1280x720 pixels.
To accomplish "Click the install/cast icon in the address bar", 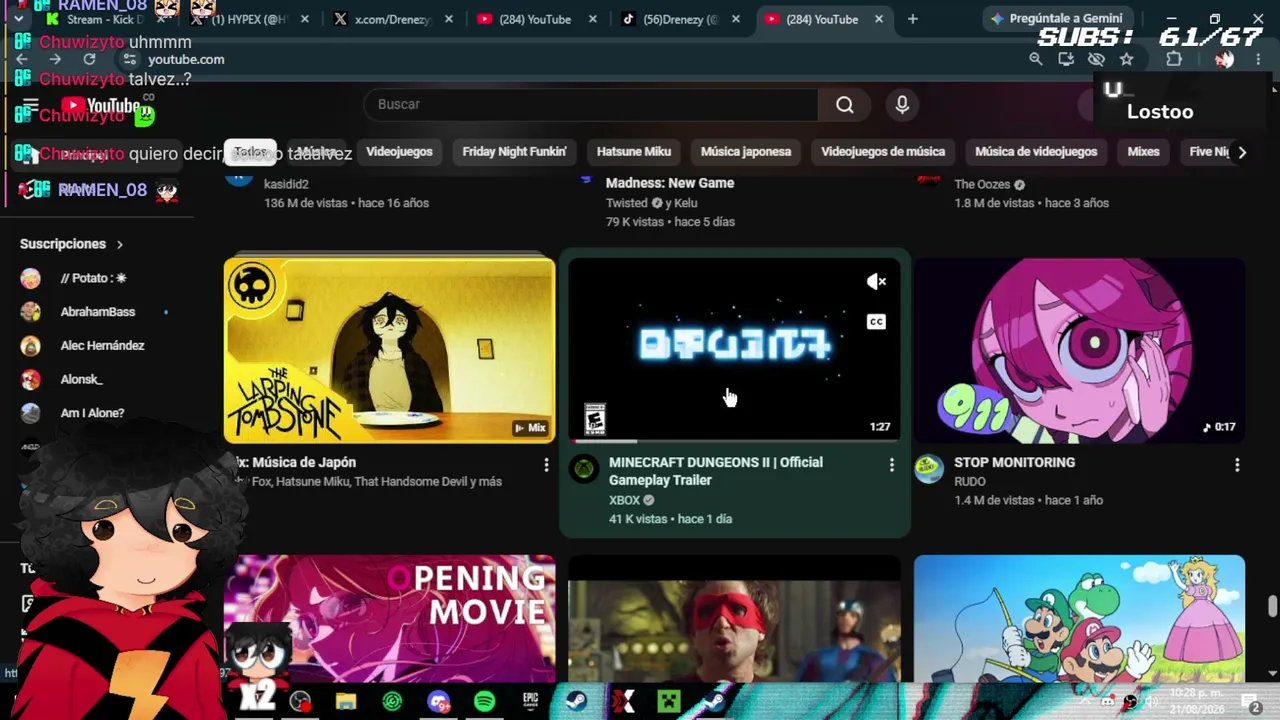I will pos(1066,59).
